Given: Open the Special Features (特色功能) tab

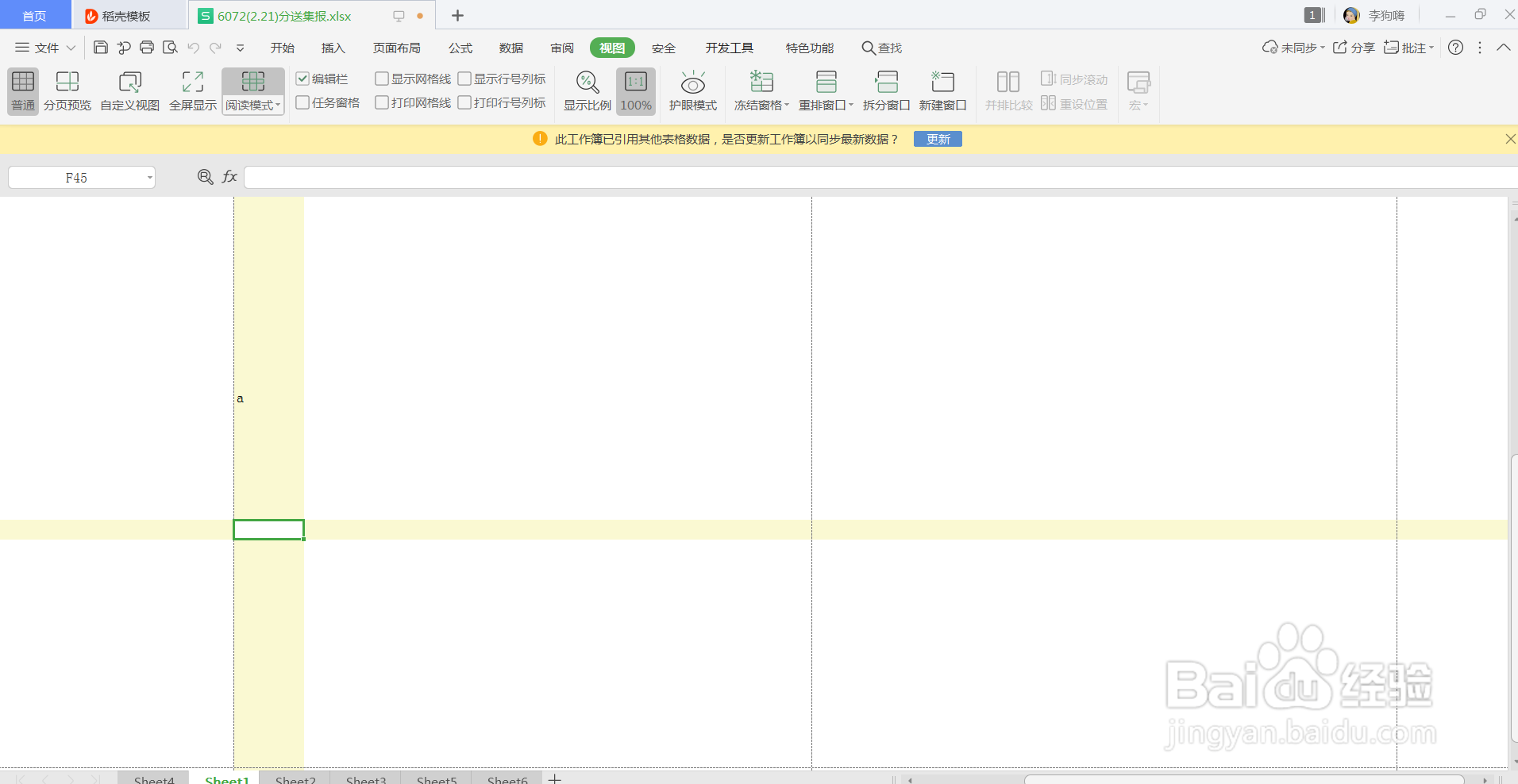Looking at the screenshot, I should [810, 48].
